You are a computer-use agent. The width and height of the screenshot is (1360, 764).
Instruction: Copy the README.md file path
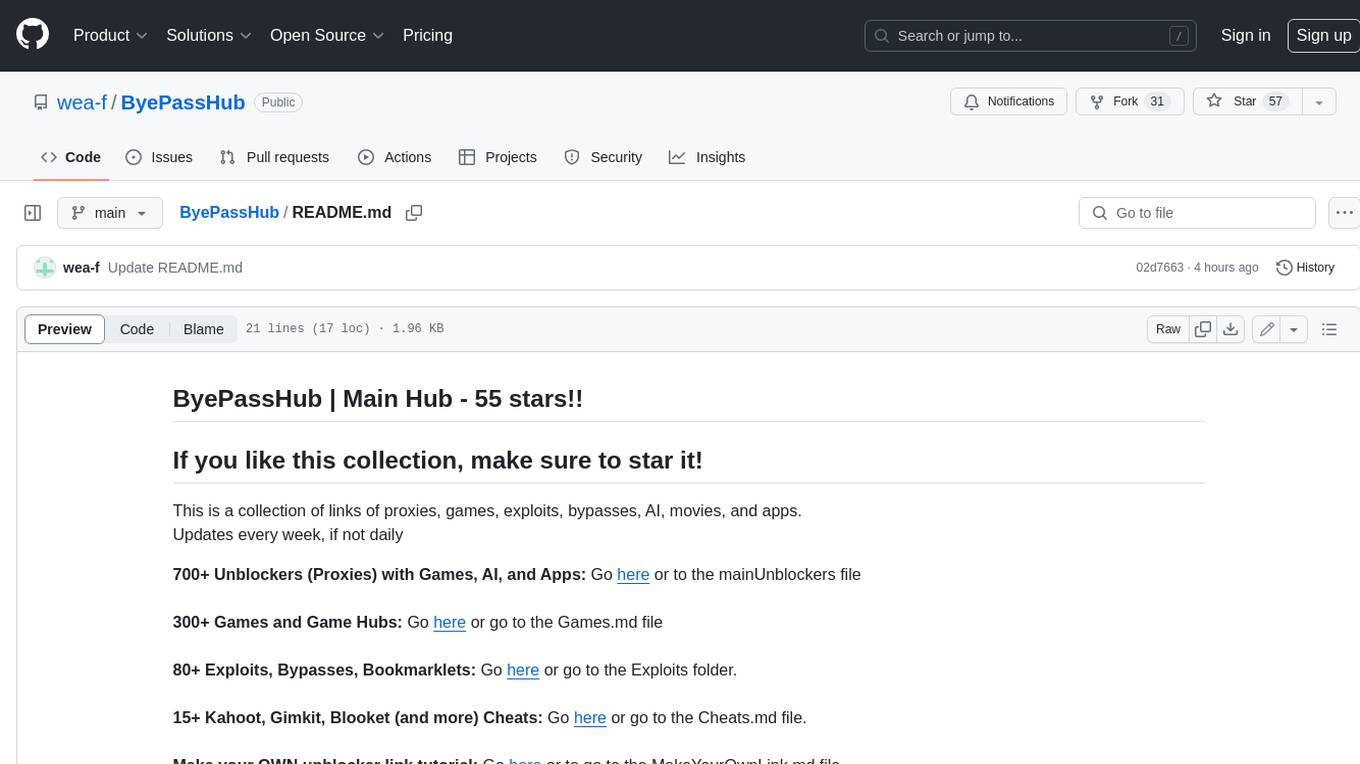pyautogui.click(x=414, y=213)
